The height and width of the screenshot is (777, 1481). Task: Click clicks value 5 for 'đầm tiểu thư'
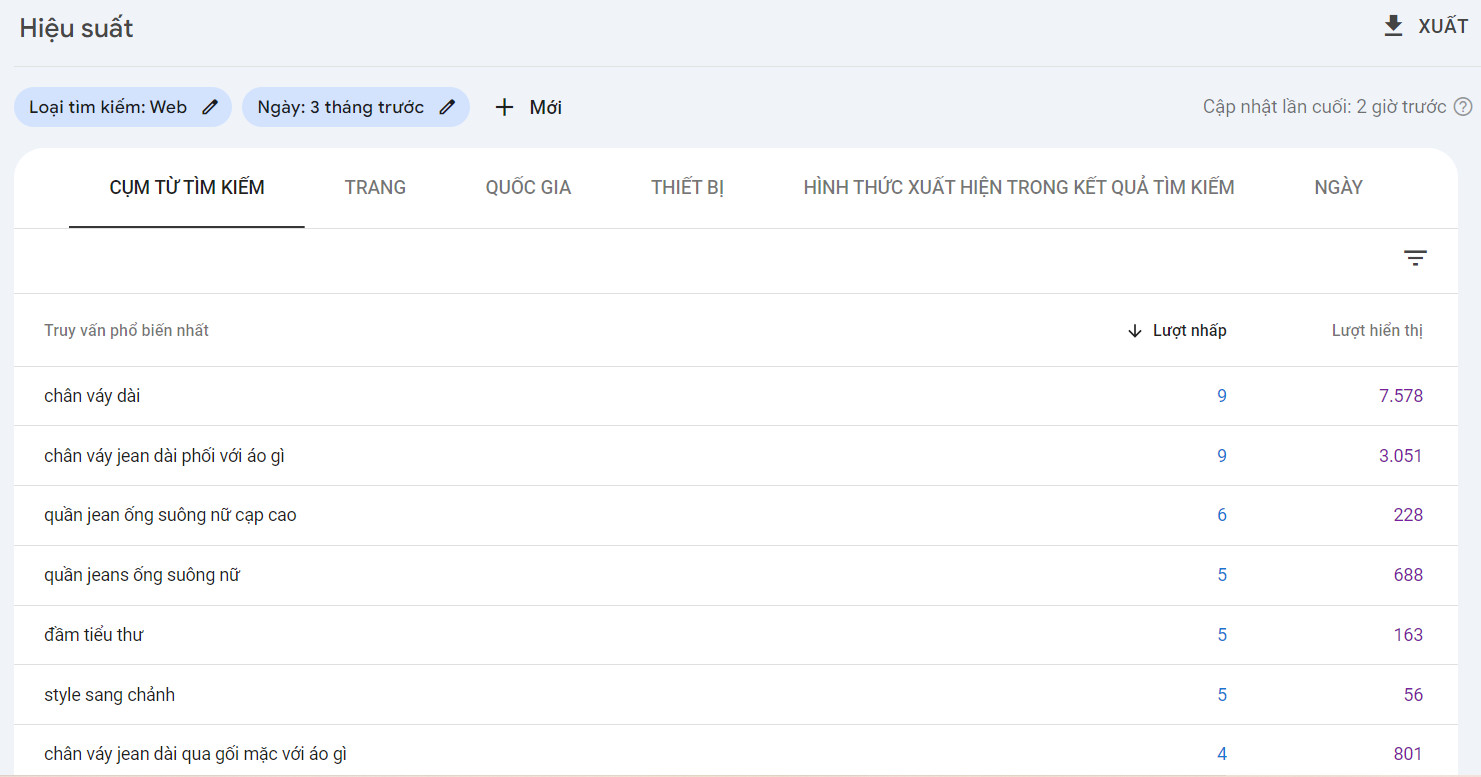click(x=1222, y=635)
